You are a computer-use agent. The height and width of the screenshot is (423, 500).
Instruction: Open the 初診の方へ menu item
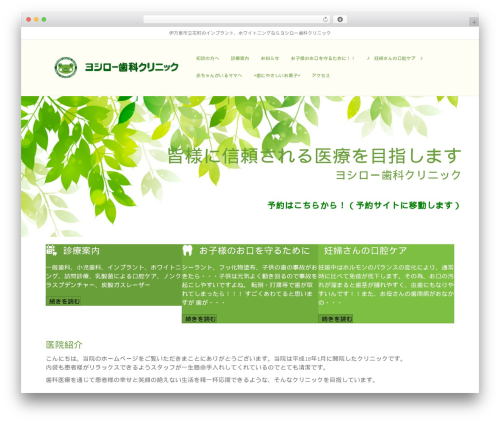tap(207, 58)
